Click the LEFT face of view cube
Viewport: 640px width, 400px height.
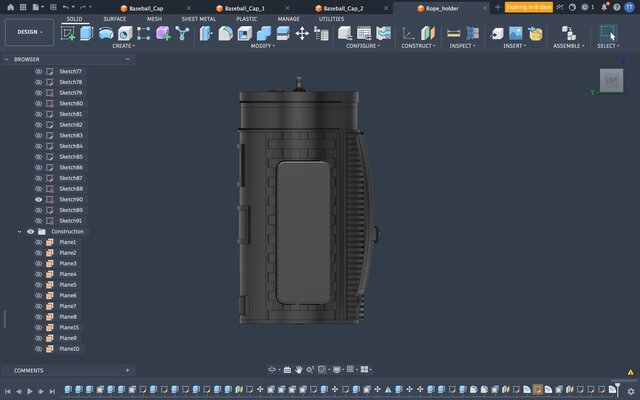[x=611, y=80]
